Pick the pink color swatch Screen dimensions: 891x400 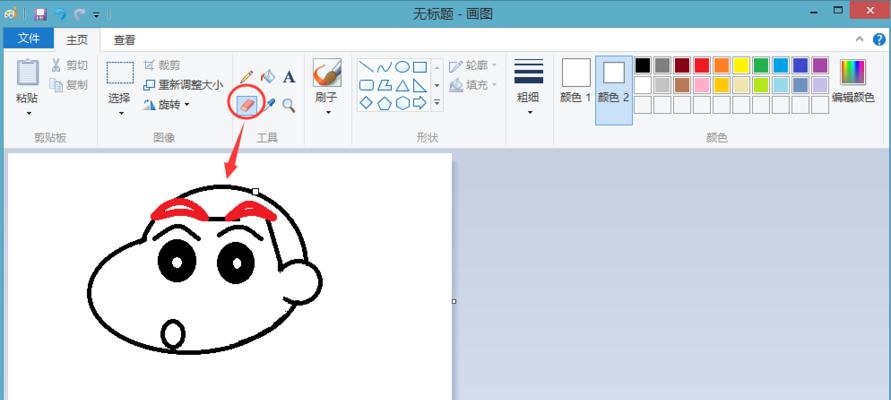coord(702,85)
